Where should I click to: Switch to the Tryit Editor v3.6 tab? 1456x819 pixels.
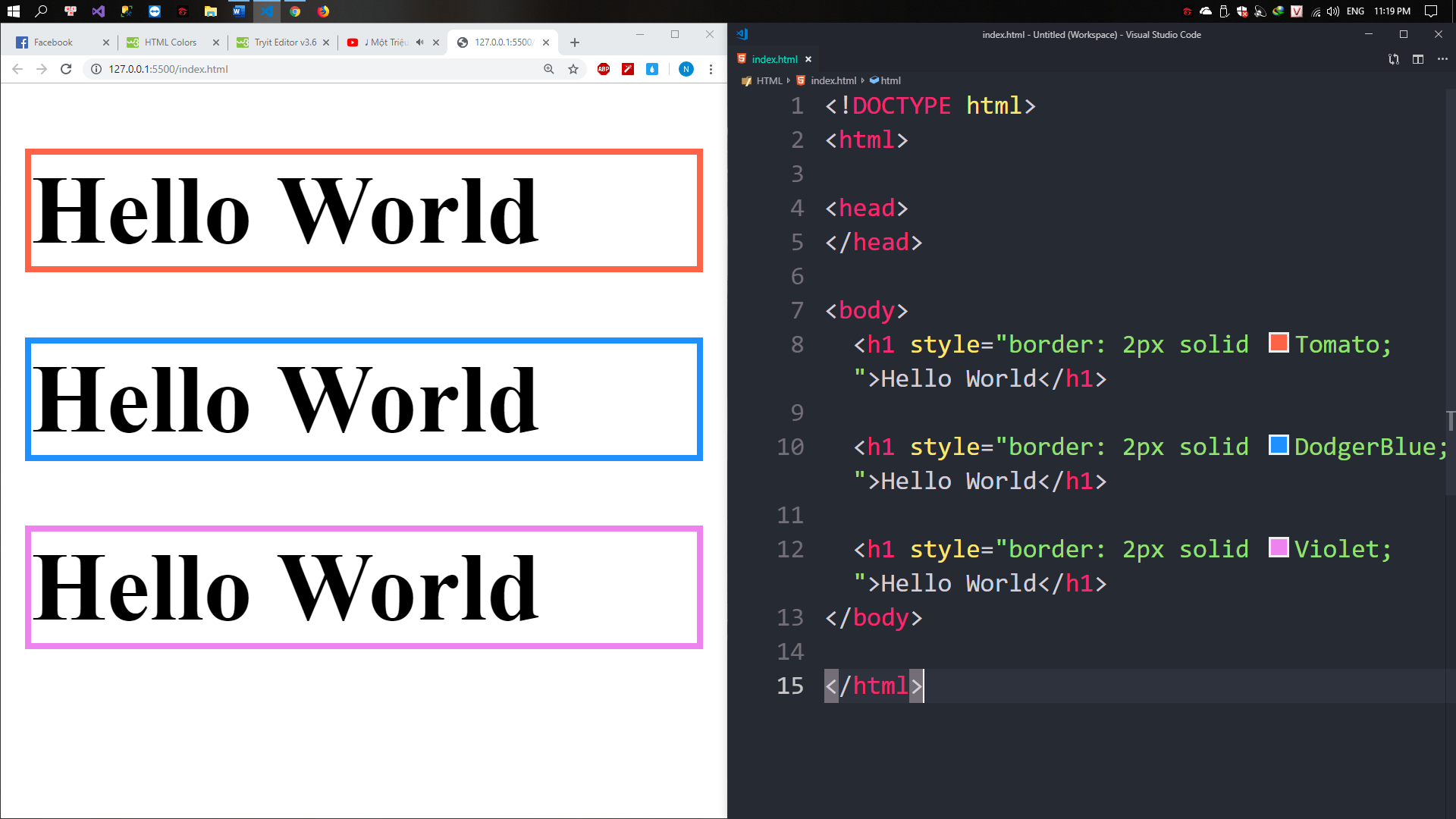(x=284, y=42)
